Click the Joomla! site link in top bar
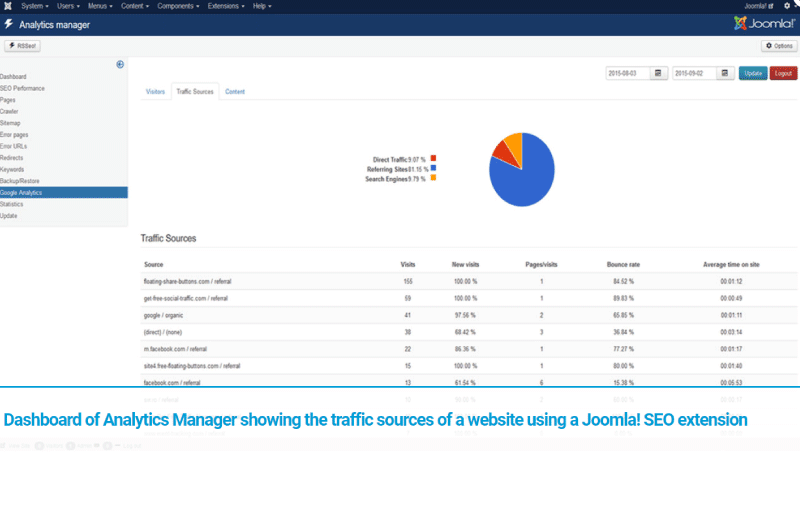 tap(759, 6)
